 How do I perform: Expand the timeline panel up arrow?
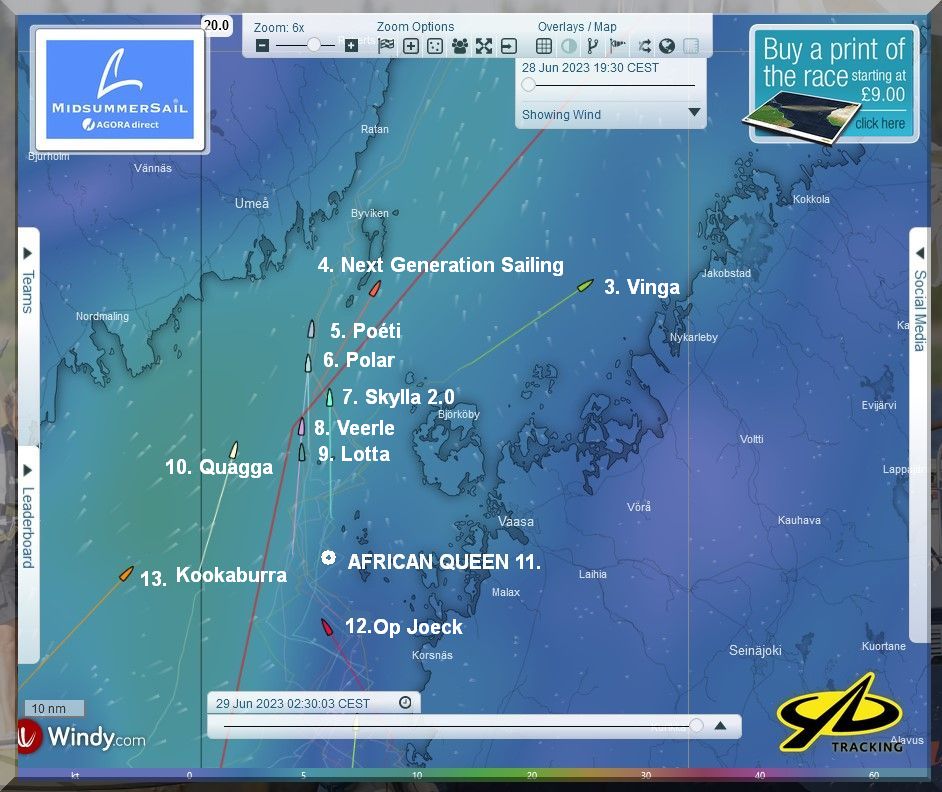720,726
